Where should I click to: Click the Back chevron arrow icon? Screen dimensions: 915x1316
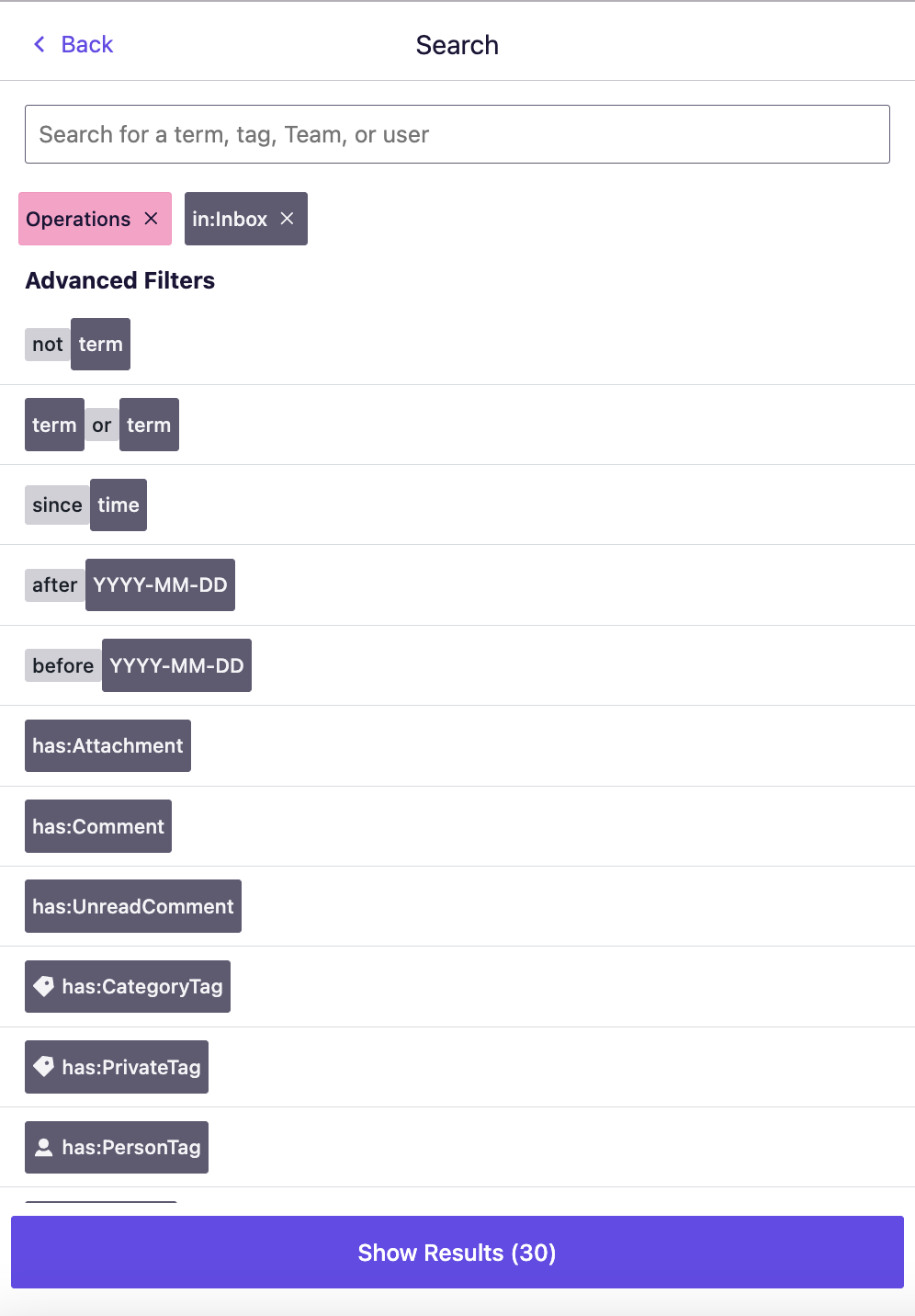point(40,44)
